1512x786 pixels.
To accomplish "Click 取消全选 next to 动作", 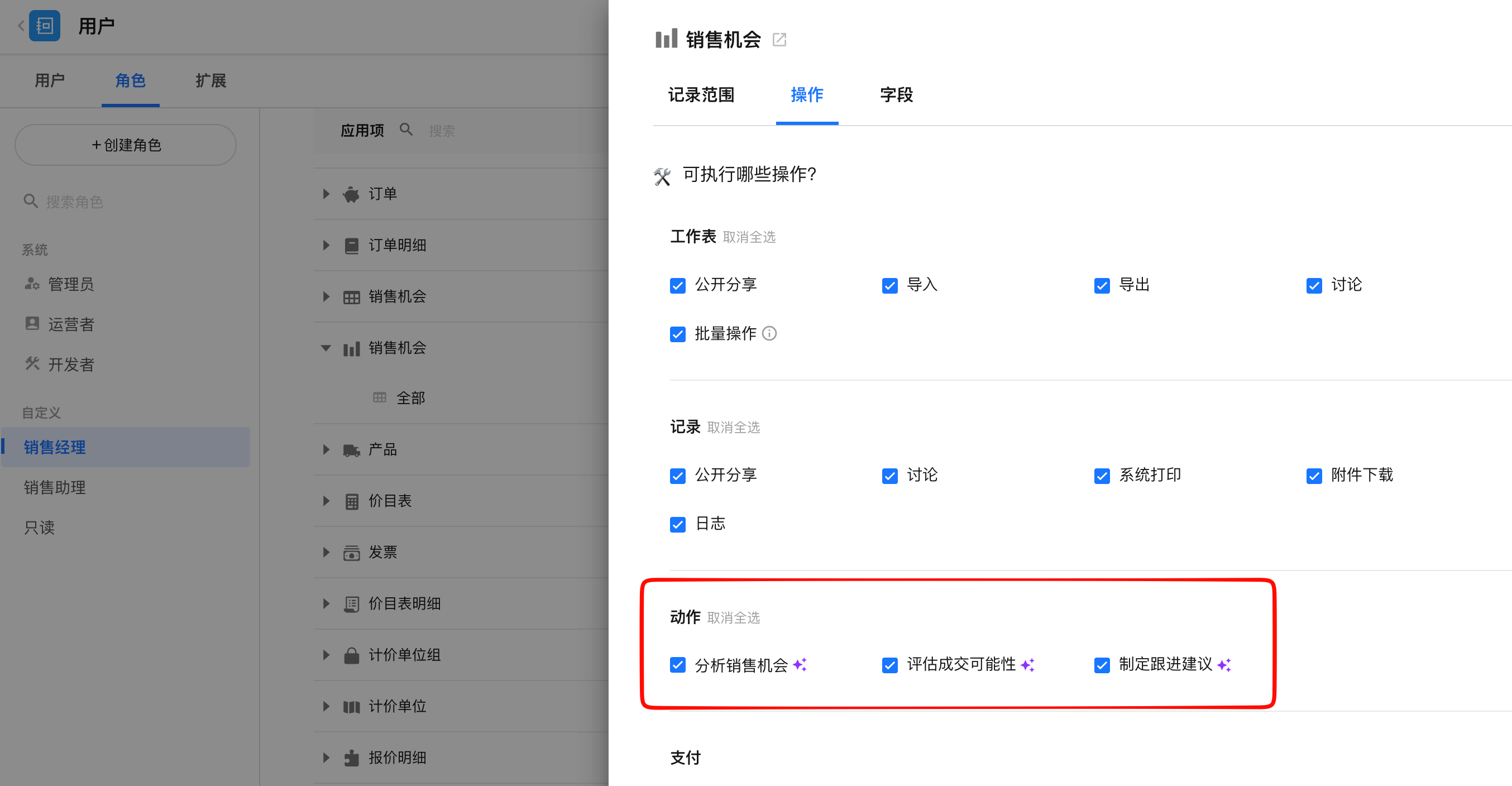I will pos(733,617).
